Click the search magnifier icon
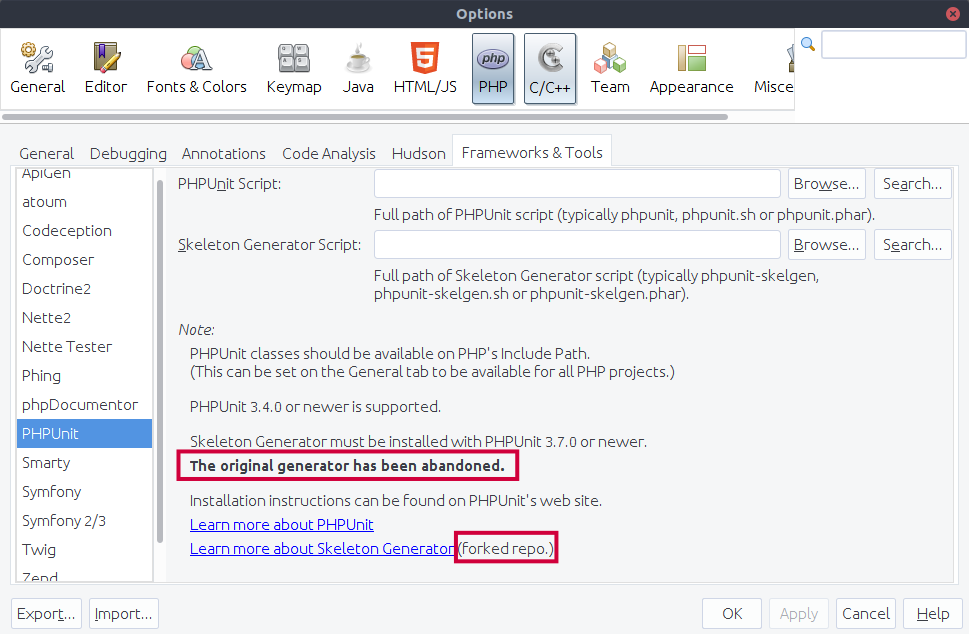The width and height of the screenshot is (969, 634). [x=808, y=44]
